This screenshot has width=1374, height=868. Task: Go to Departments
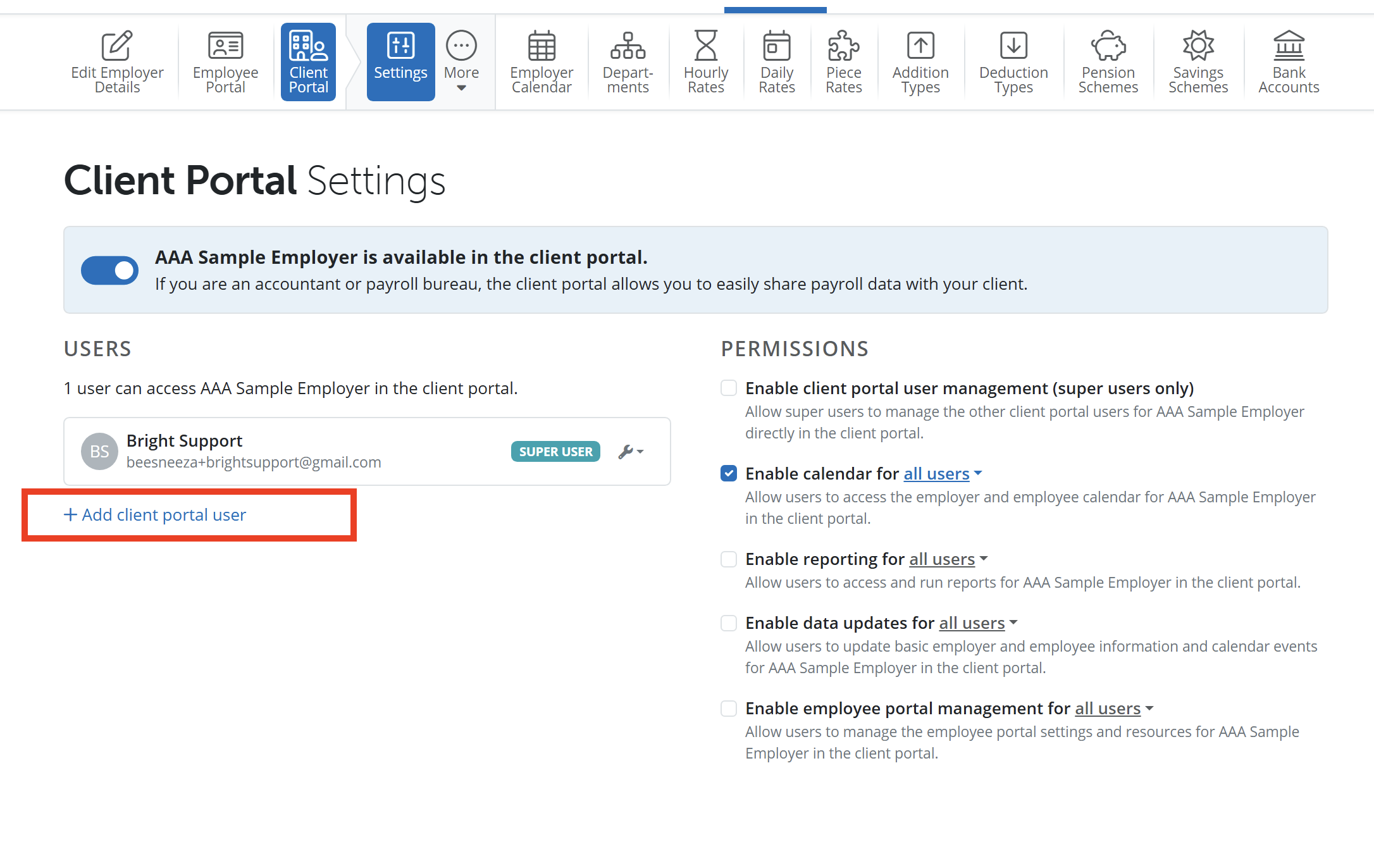(x=628, y=62)
